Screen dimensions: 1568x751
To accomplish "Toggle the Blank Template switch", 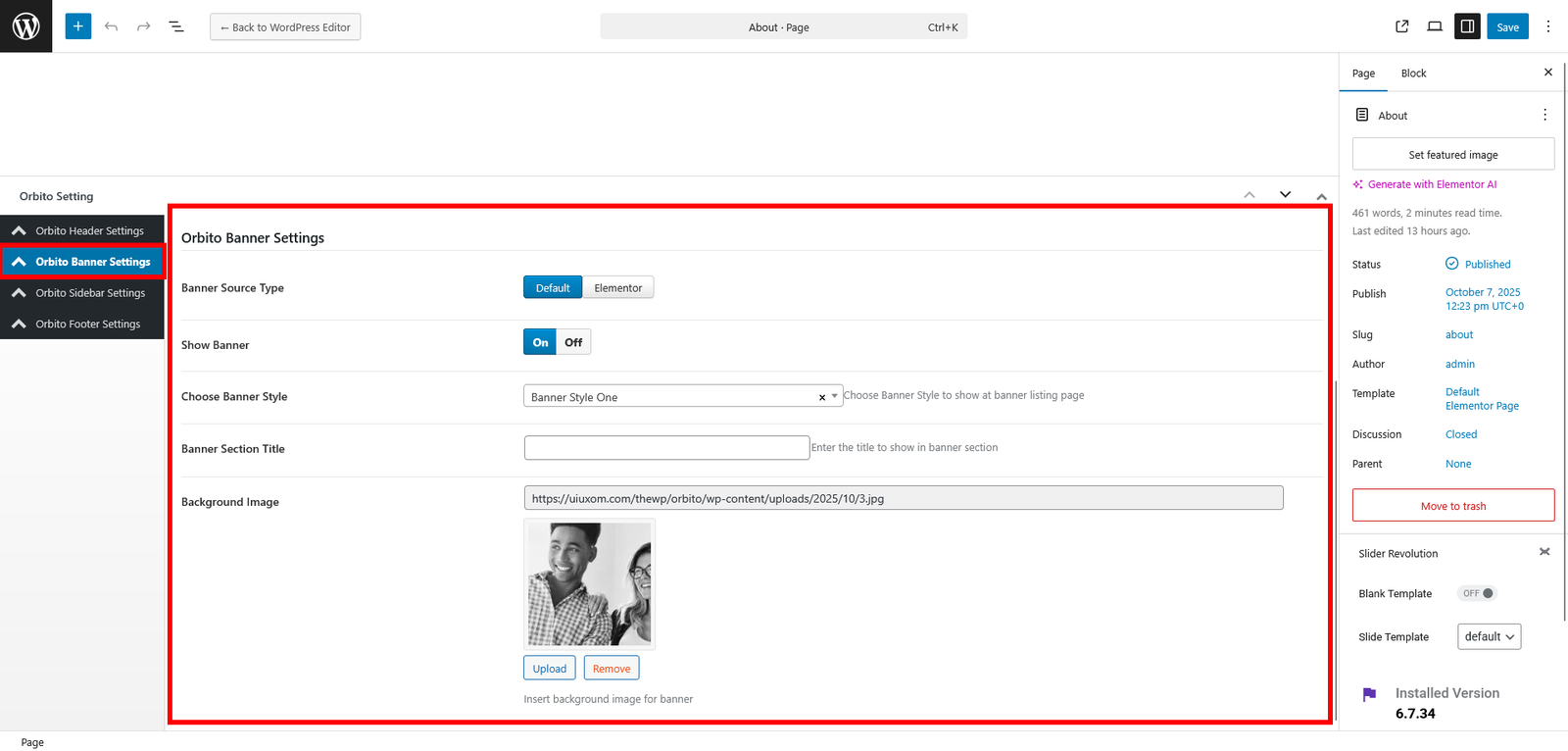I will (x=1477, y=593).
